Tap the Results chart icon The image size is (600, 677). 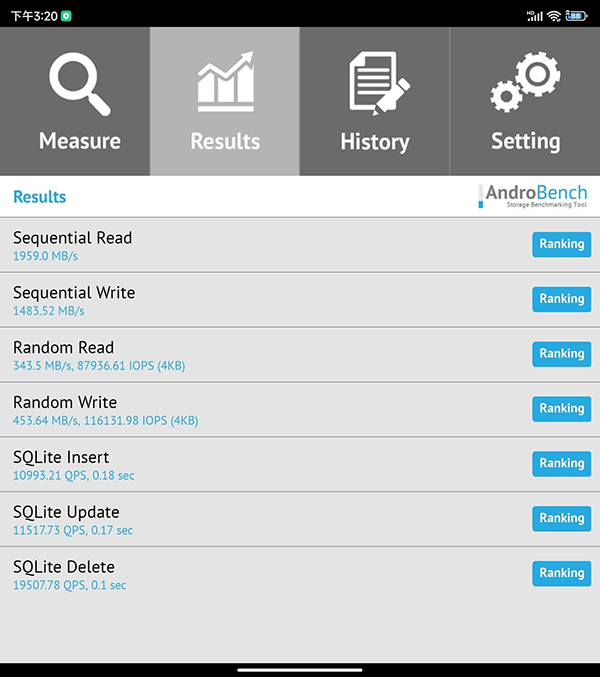pos(225,84)
